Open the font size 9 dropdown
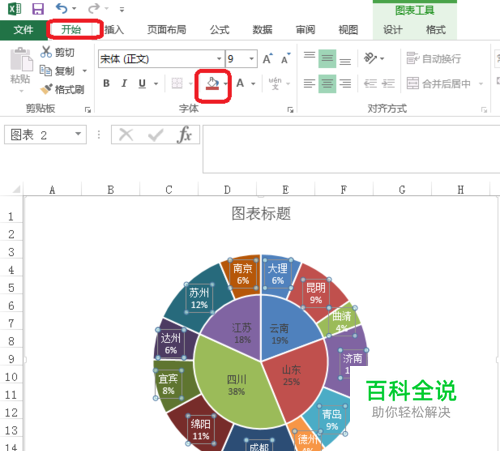500x451 pixels. point(252,59)
